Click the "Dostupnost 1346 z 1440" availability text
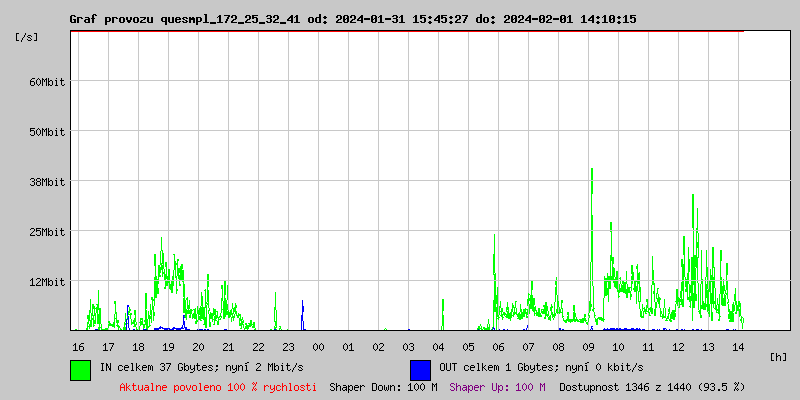Image resolution: width=800 pixels, height=400 pixels. click(x=652, y=387)
